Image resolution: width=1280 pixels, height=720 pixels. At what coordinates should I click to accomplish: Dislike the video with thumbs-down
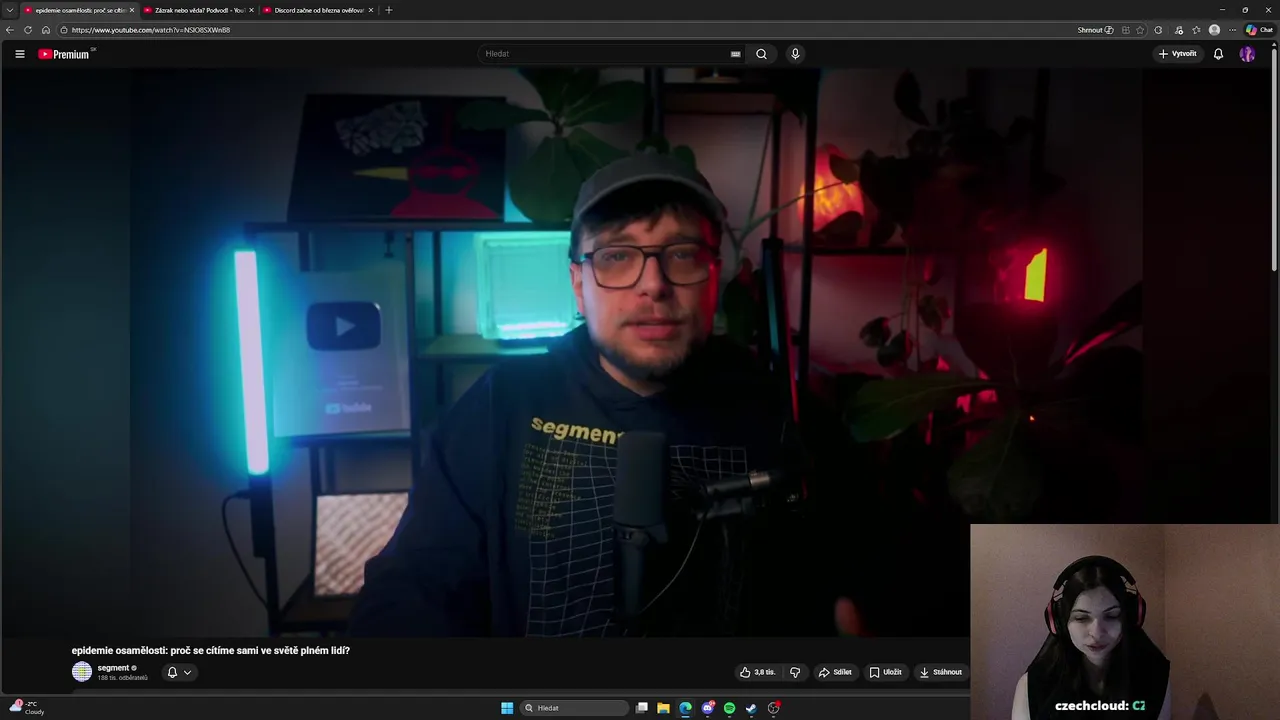[795, 672]
